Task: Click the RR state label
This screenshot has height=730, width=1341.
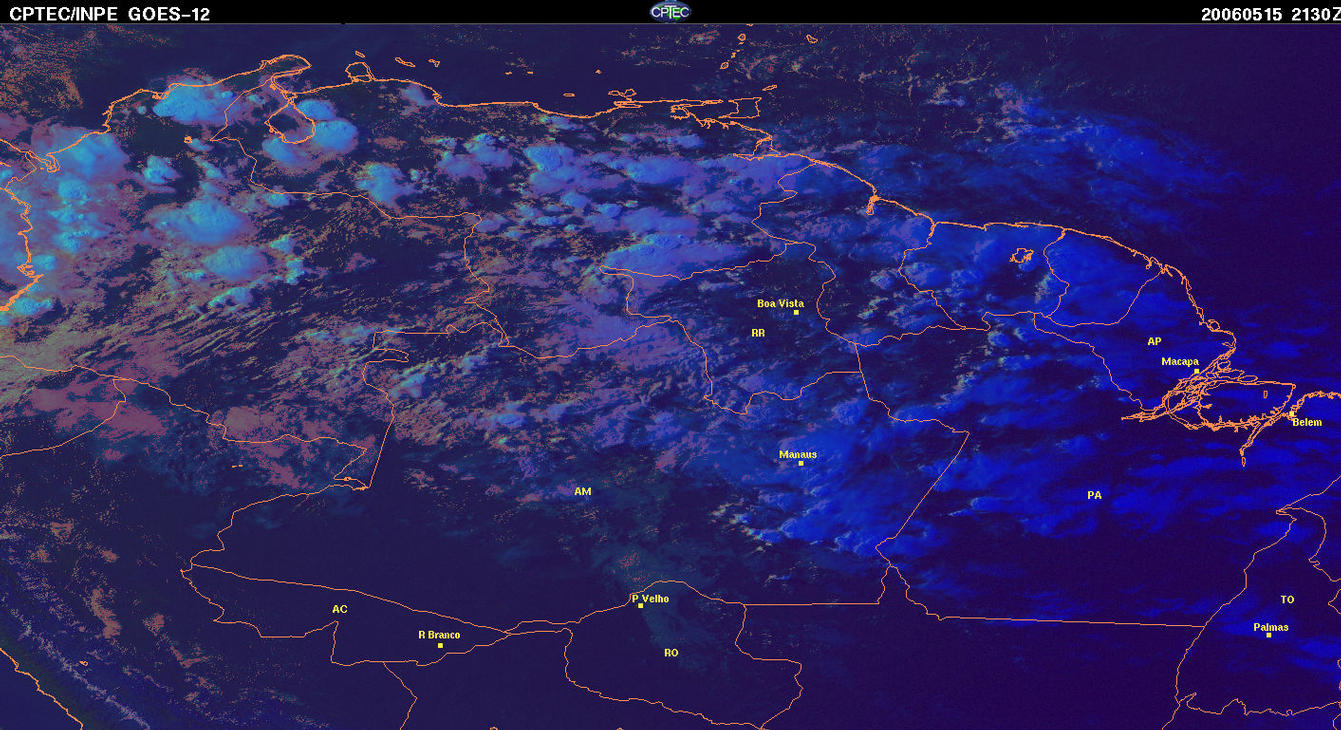Action: click(x=757, y=332)
